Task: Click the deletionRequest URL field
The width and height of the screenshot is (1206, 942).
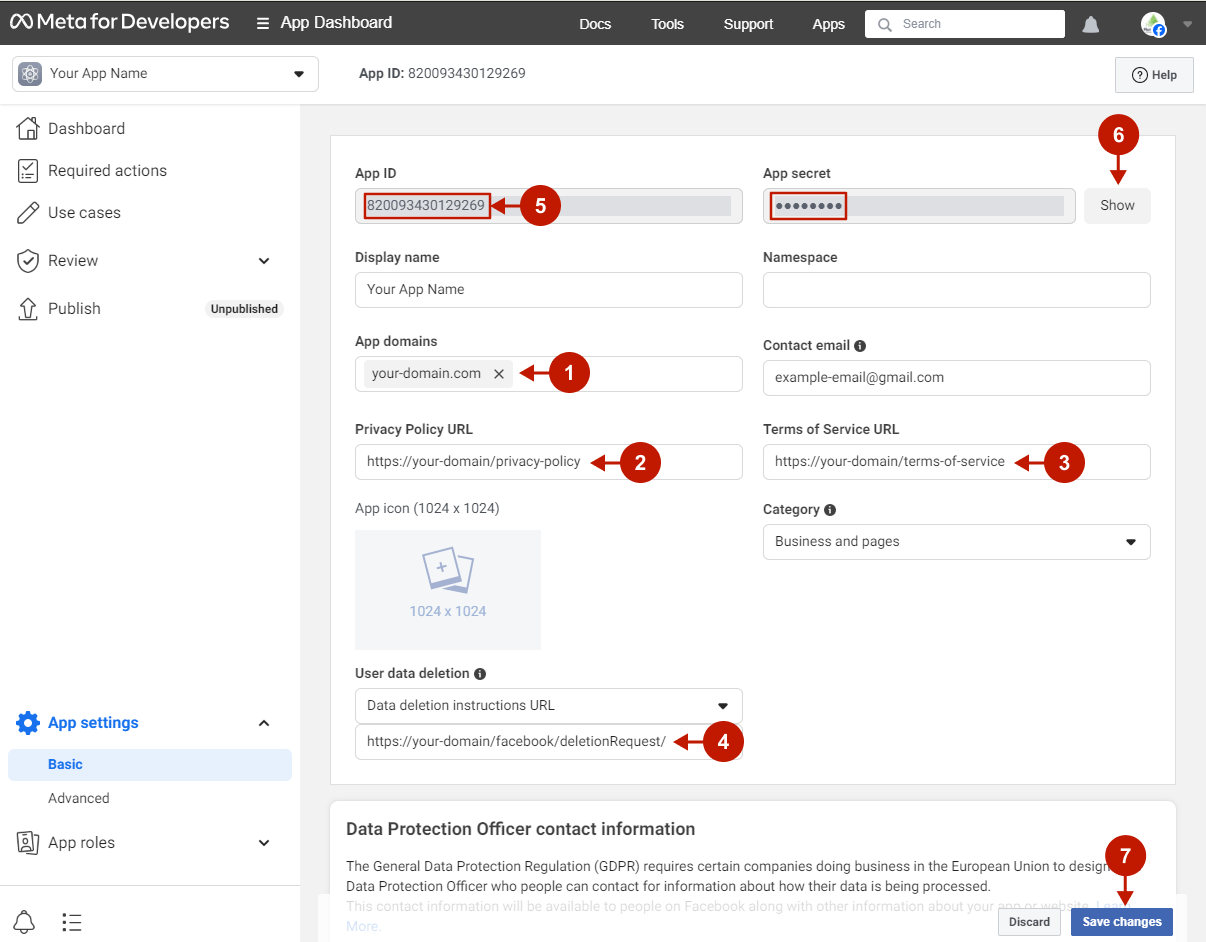Action: 549,742
